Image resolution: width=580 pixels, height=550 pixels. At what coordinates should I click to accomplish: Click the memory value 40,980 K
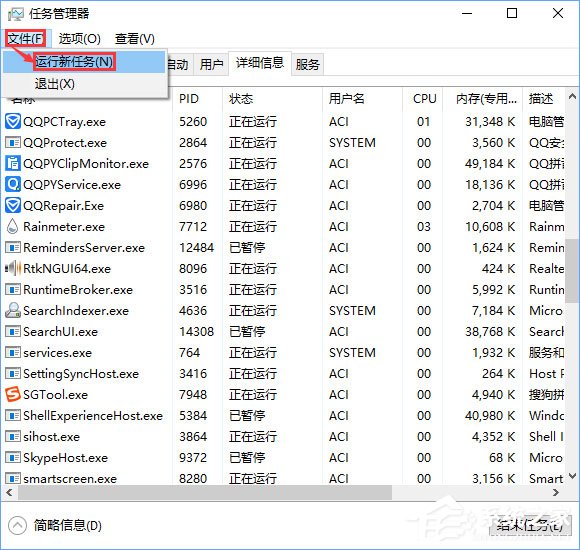pos(490,416)
